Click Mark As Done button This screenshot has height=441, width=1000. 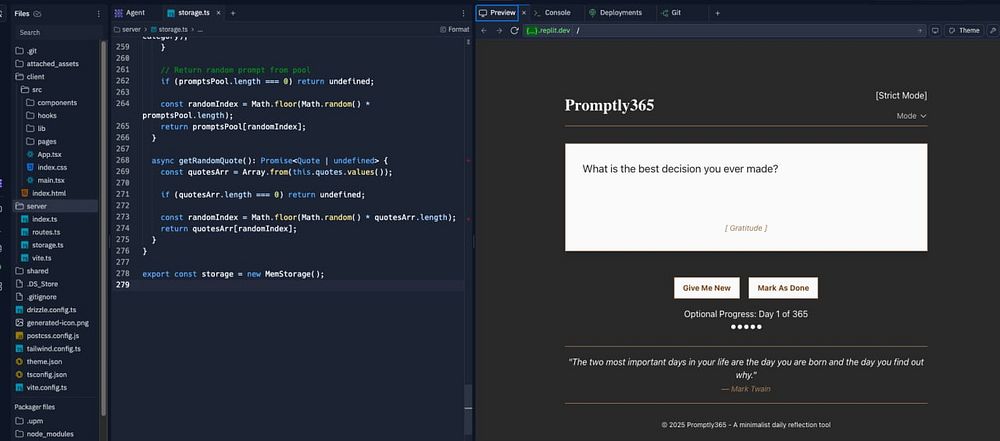pos(783,288)
